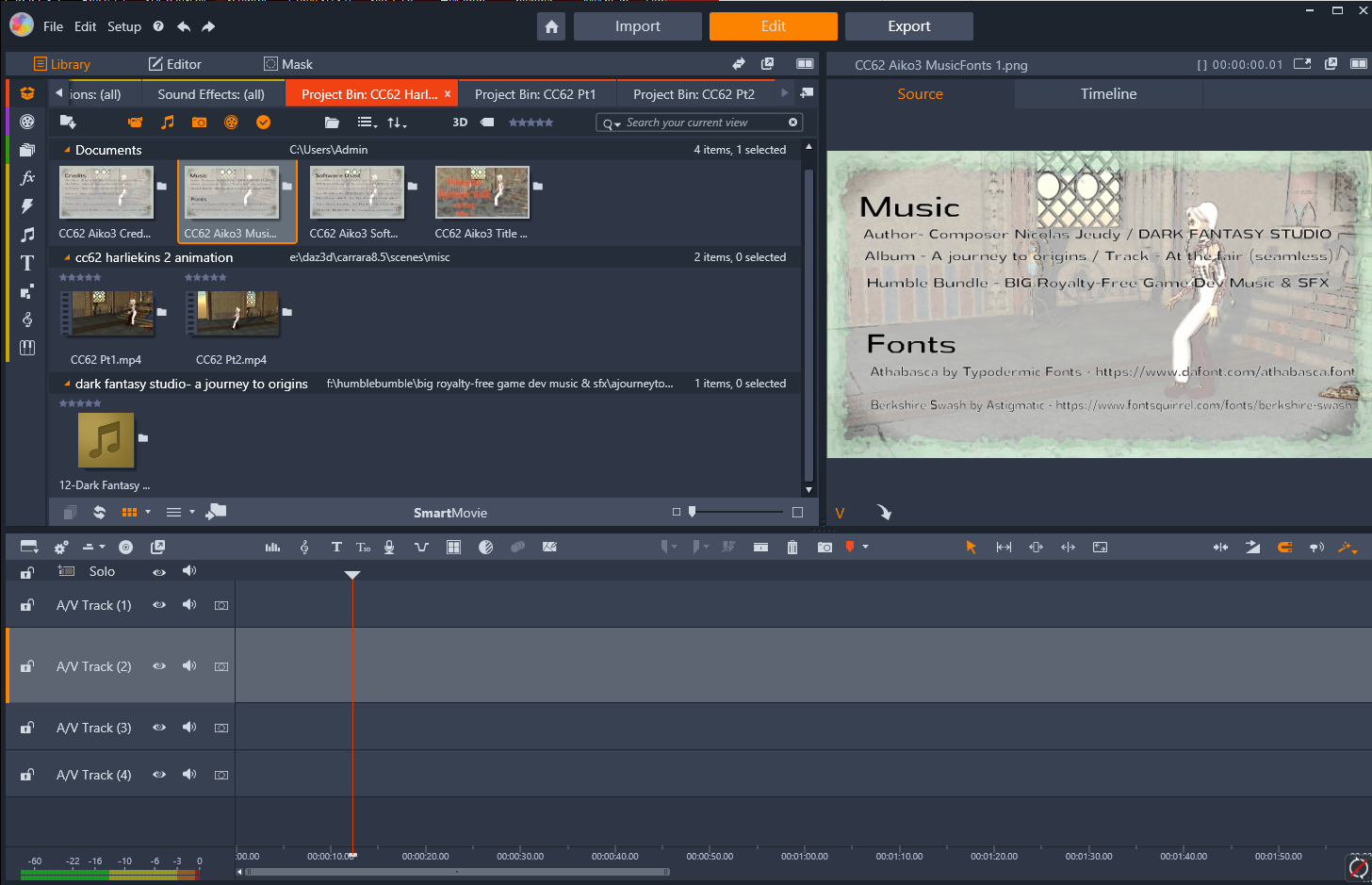1372x885 pixels.
Task: Create a 3D title from the timeline toolbar
Action: (x=364, y=547)
